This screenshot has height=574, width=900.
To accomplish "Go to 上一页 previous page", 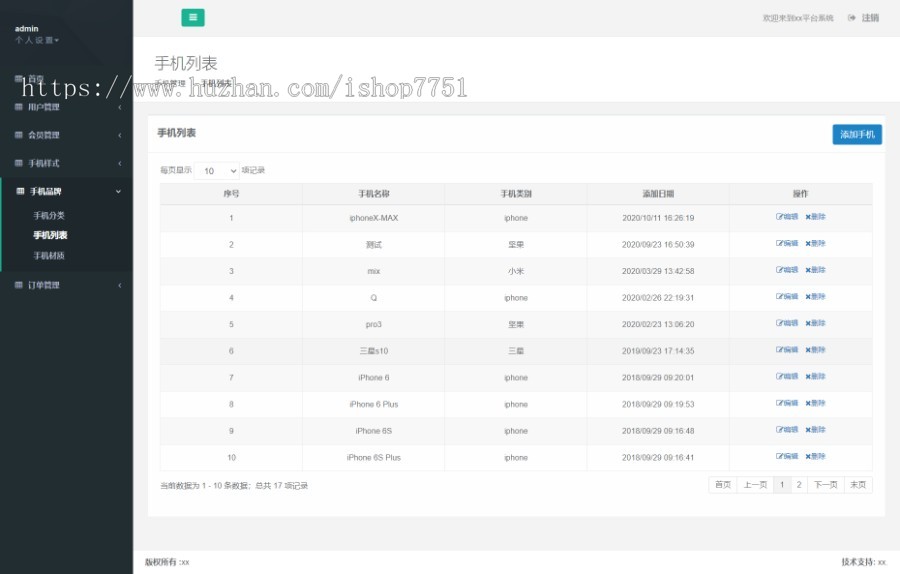I will pos(755,484).
